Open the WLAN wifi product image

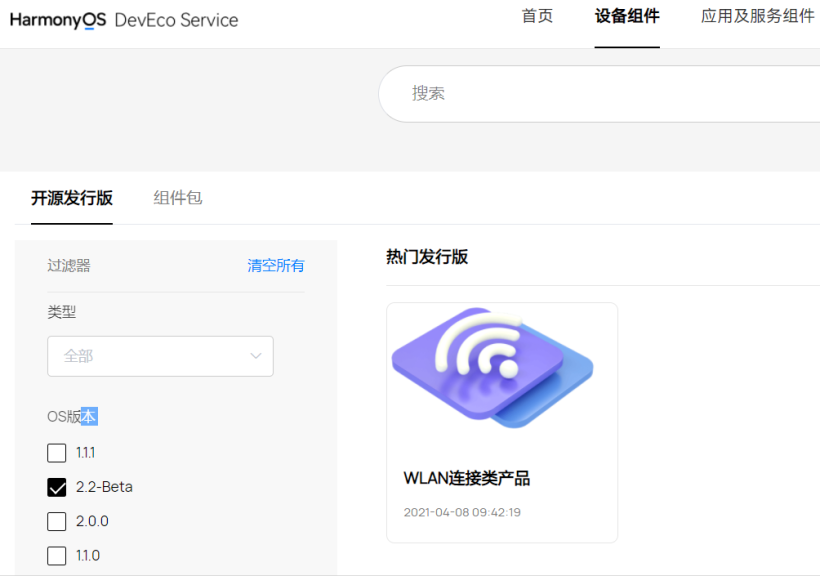(492, 368)
